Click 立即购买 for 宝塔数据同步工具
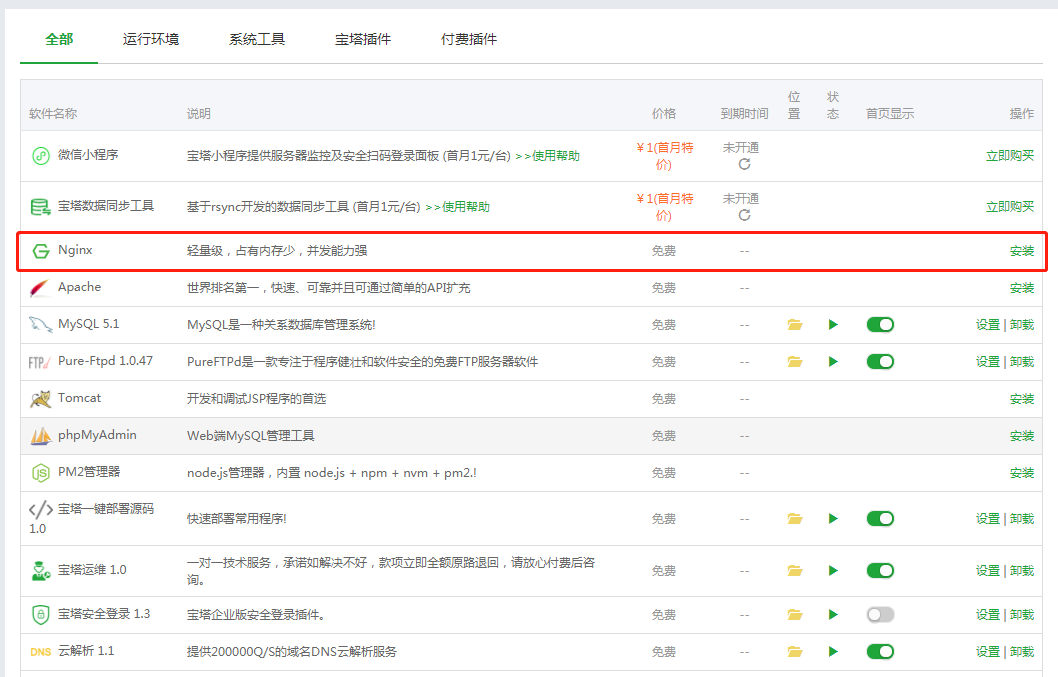Image resolution: width=1058 pixels, height=677 pixels. click(1010, 207)
